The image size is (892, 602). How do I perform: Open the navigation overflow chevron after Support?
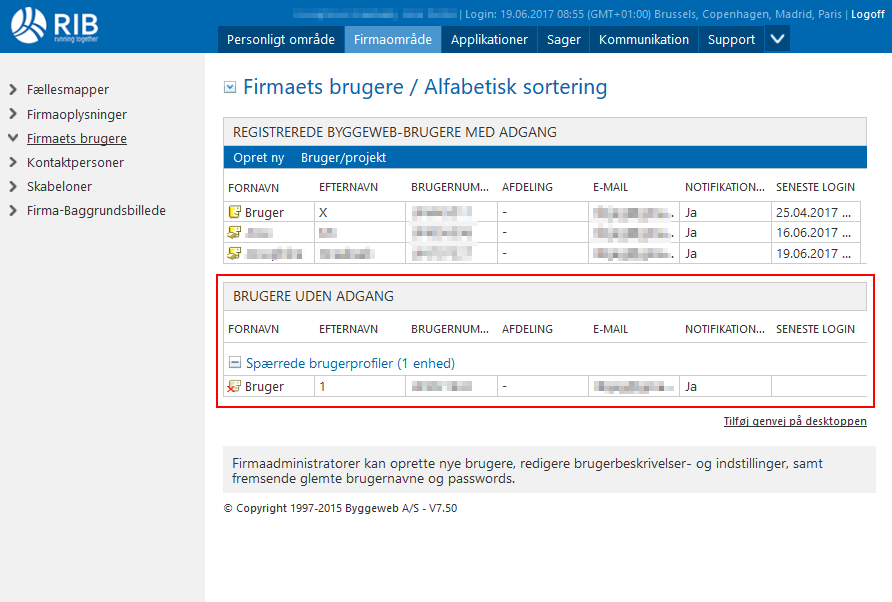[778, 39]
